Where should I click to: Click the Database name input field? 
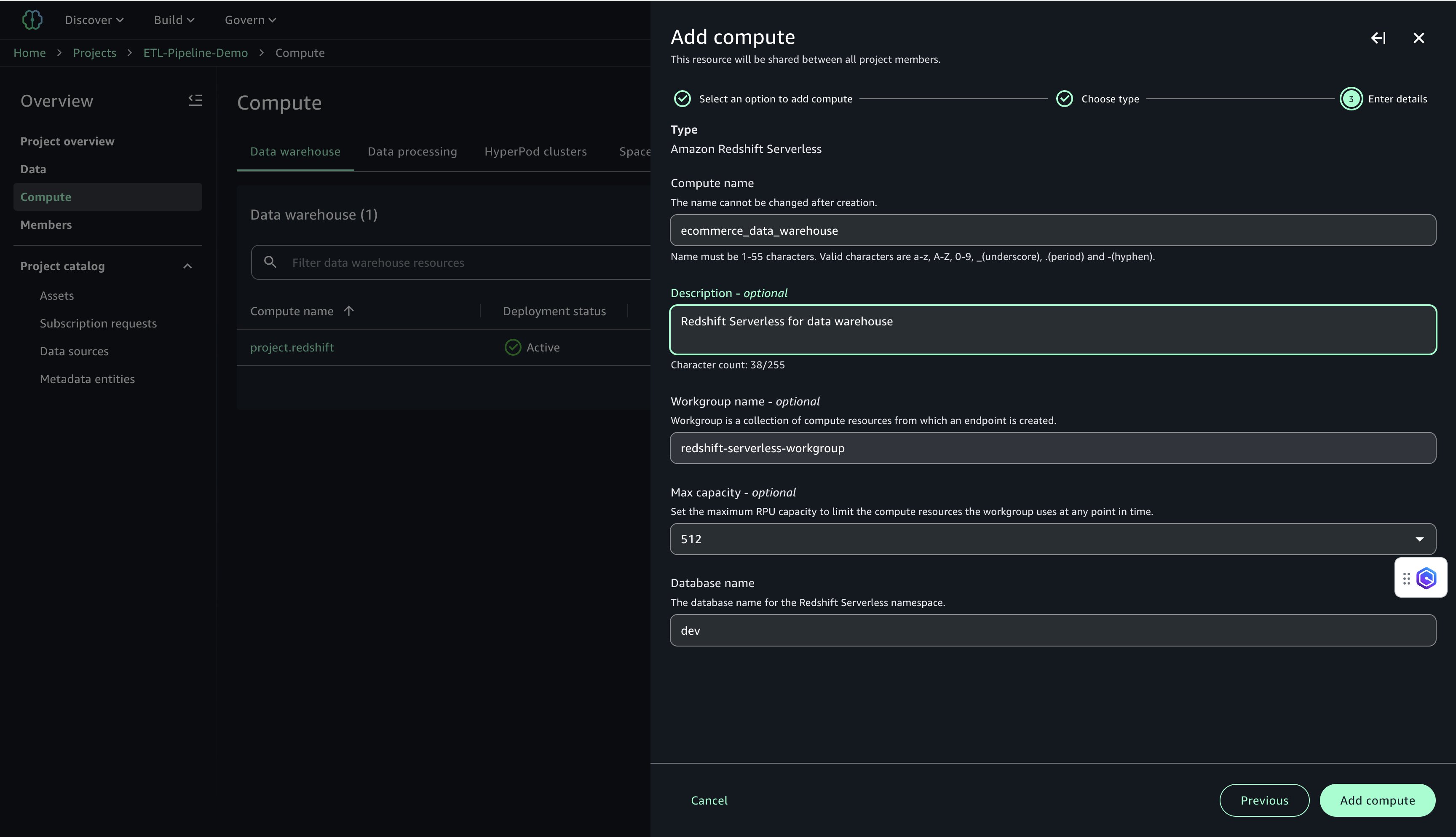(x=1053, y=630)
